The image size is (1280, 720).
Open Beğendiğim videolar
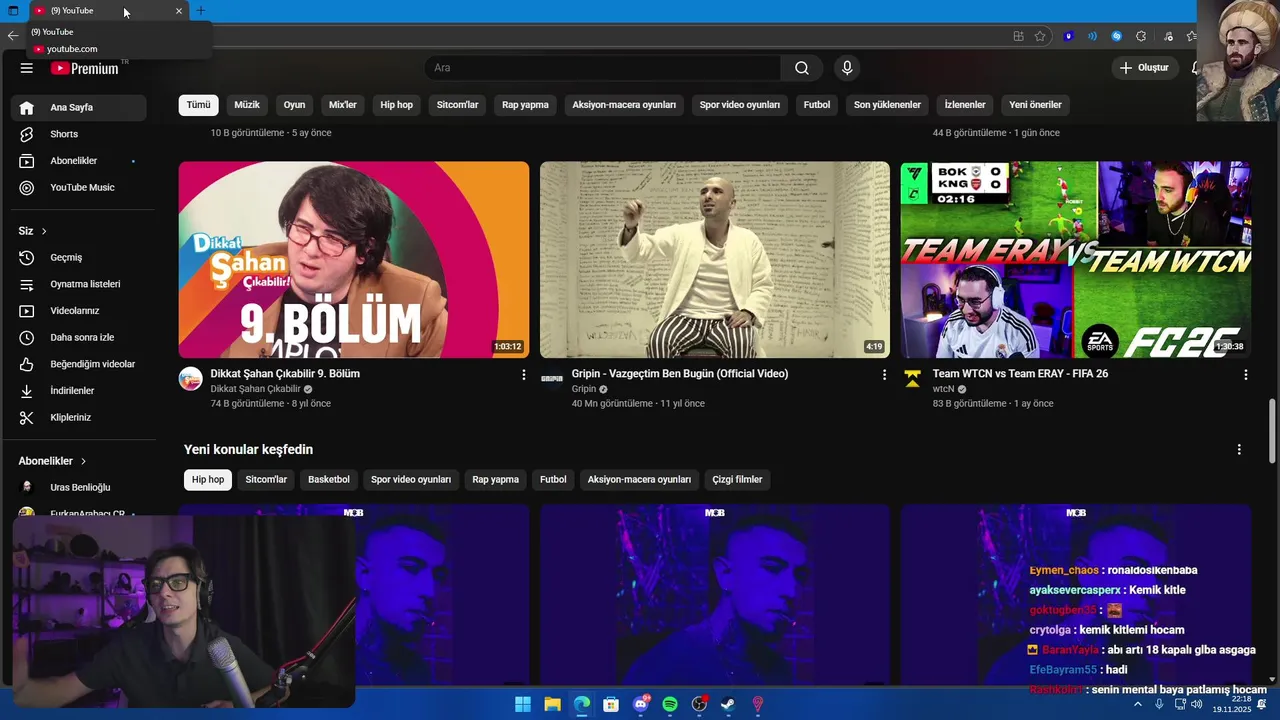click(80, 364)
